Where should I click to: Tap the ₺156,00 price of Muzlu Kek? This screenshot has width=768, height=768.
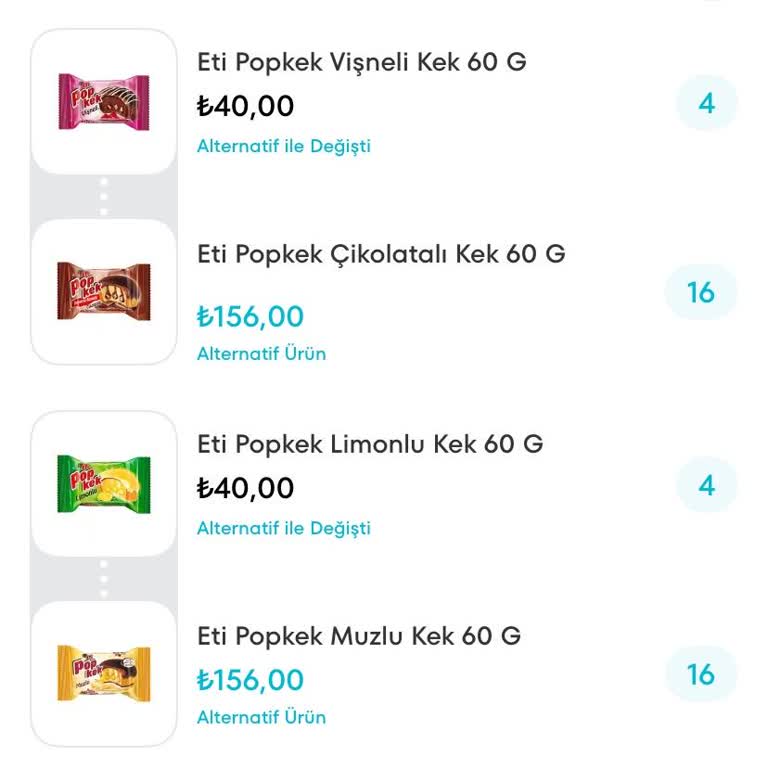250,680
